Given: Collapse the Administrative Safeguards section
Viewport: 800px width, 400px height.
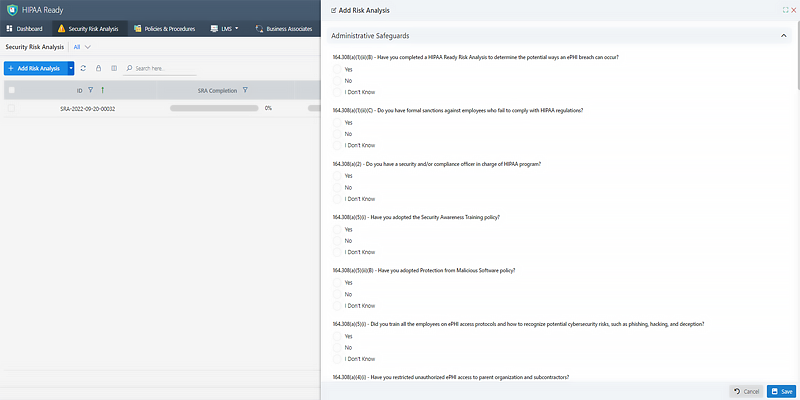Looking at the screenshot, I should click(783, 36).
